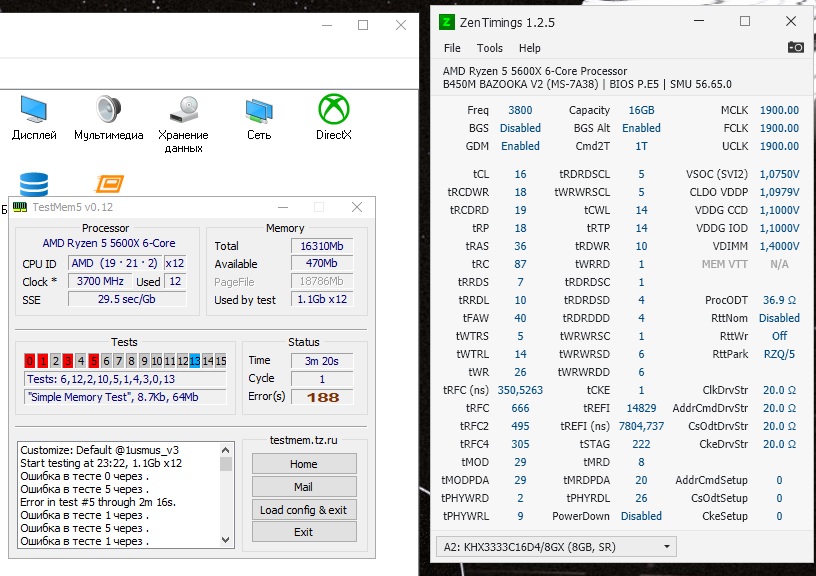Select red test box 3 in TestMem5
The width and height of the screenshot is (816, 576).
pyautogui.click(x=68, y=361)
